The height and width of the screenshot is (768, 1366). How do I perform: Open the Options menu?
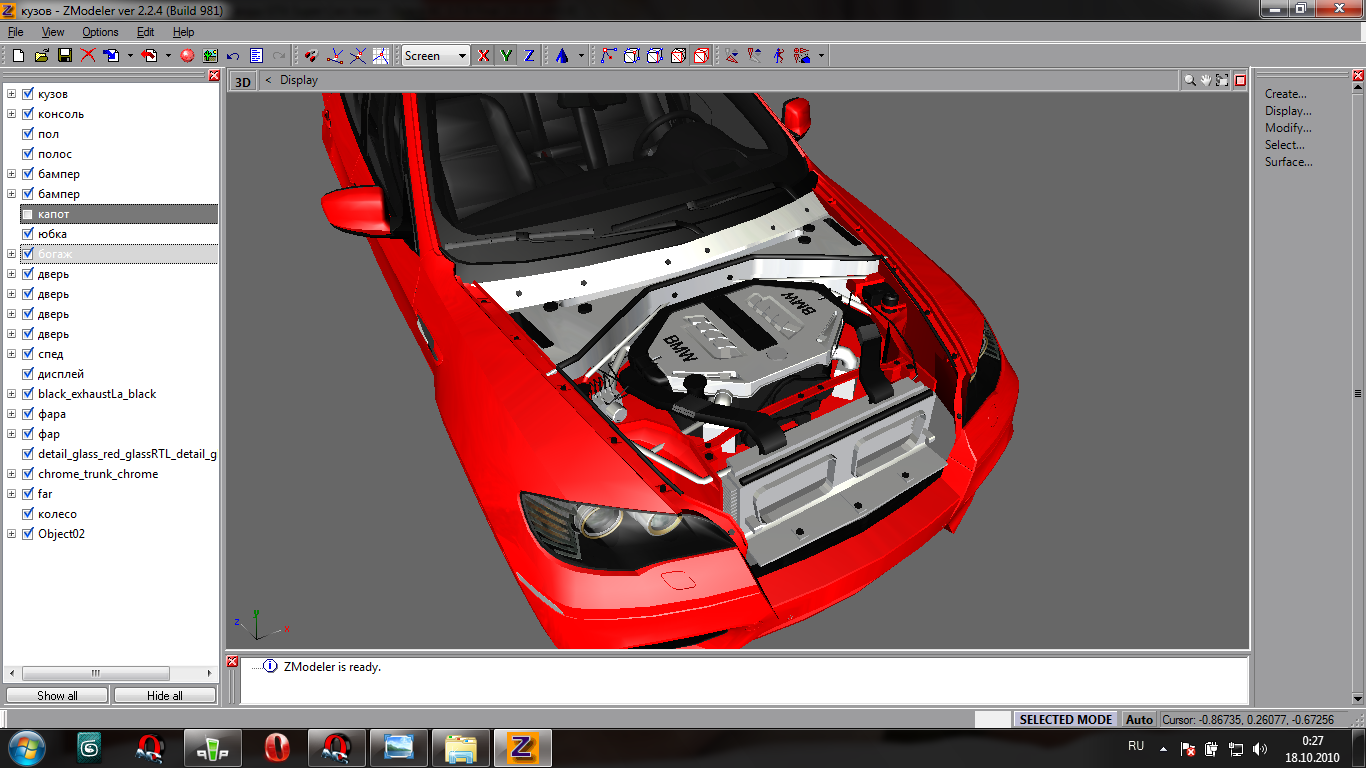click(x=100, y=32)
